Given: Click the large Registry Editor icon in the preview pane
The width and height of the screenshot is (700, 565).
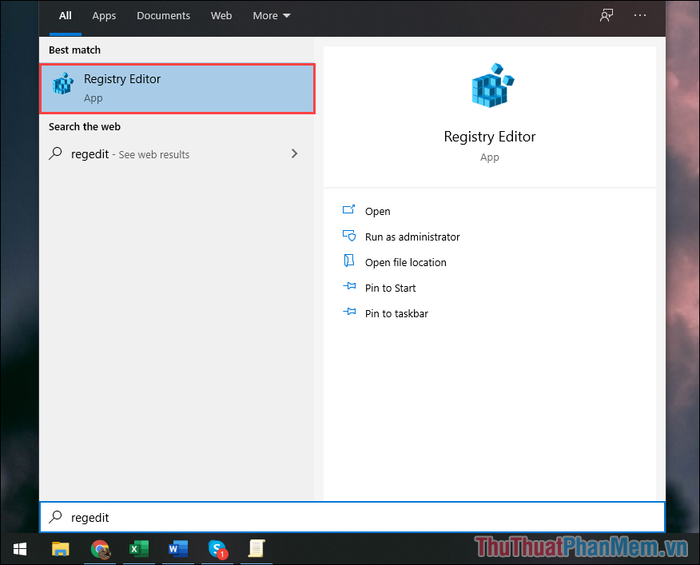Looking at the screenshot, I should click(x=493, y=85).
